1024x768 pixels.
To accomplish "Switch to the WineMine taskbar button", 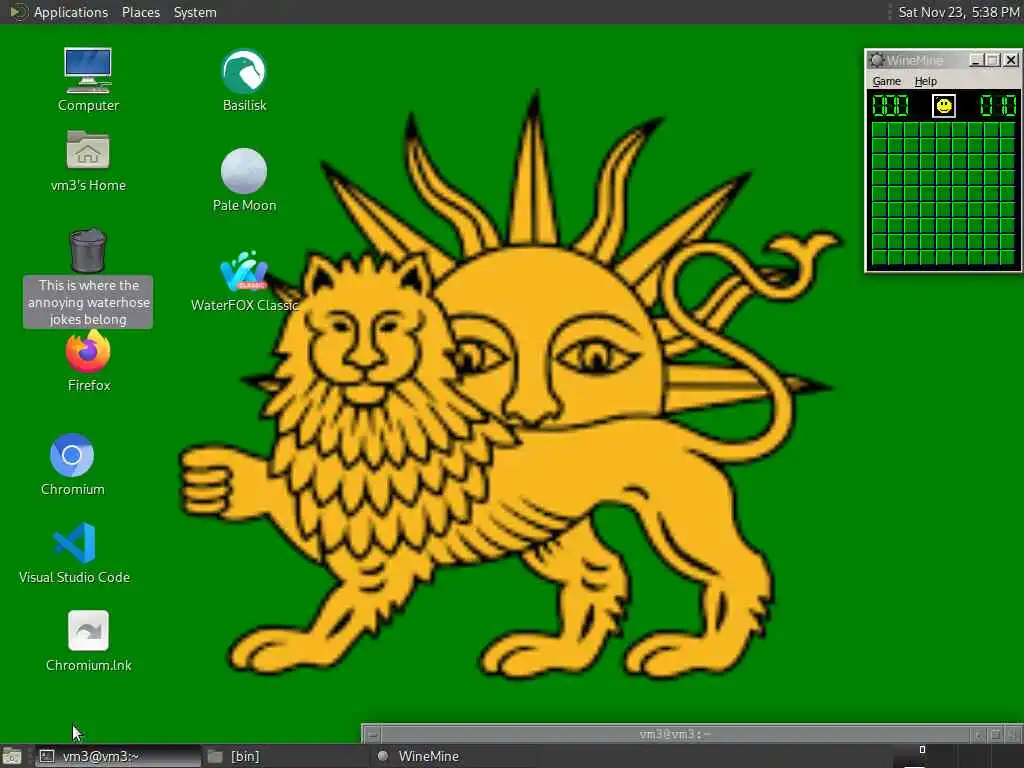I will [454, 756].
